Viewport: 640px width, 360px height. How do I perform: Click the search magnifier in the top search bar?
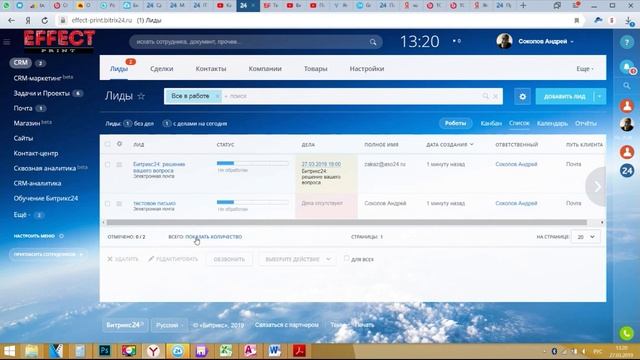point(373,42)
